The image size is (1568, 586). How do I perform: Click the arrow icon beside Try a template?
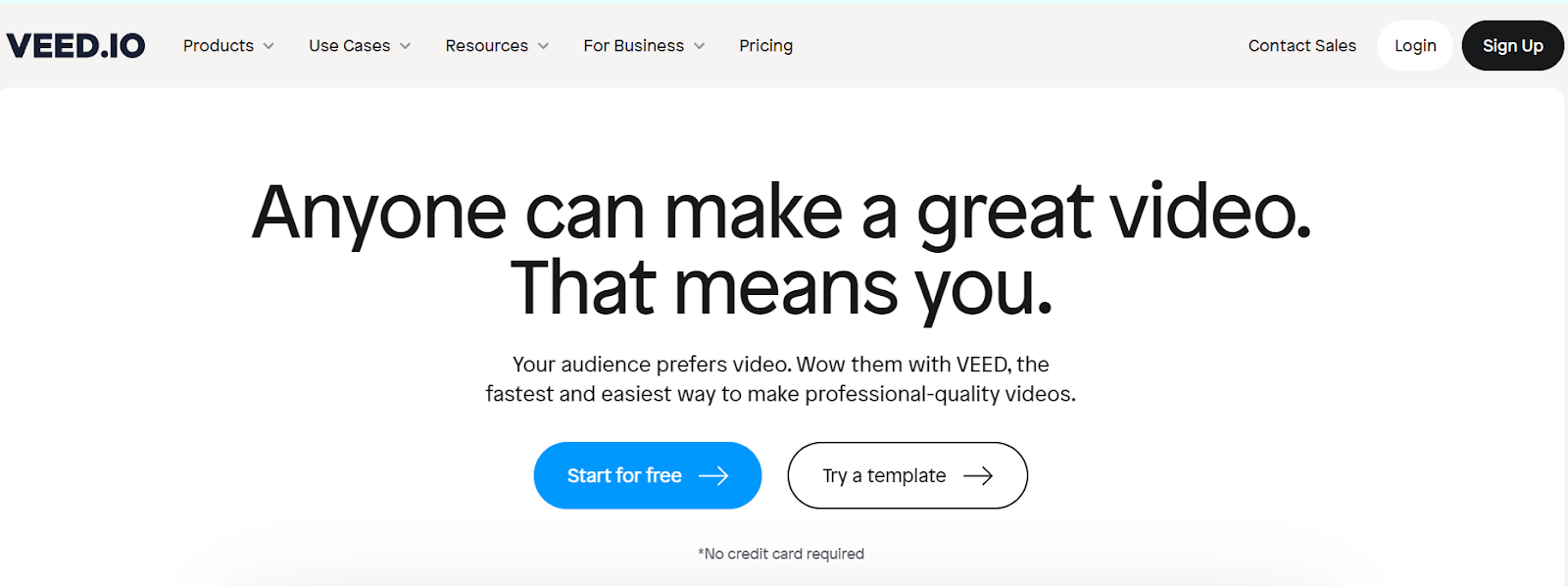978,475
